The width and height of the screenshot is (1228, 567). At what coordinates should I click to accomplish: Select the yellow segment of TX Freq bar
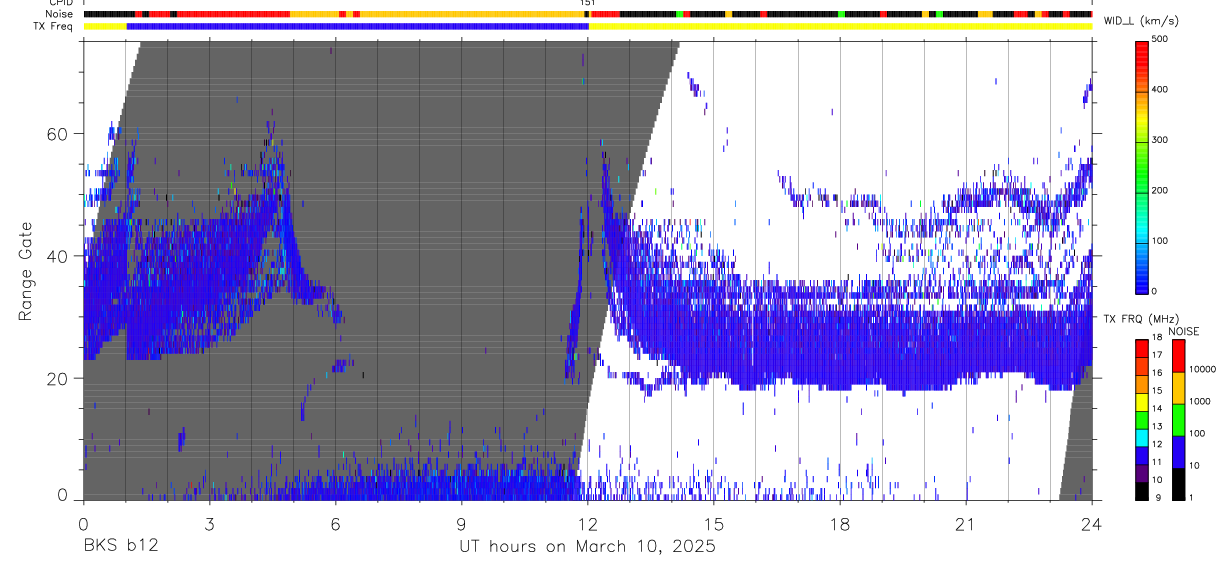(840, 26)
